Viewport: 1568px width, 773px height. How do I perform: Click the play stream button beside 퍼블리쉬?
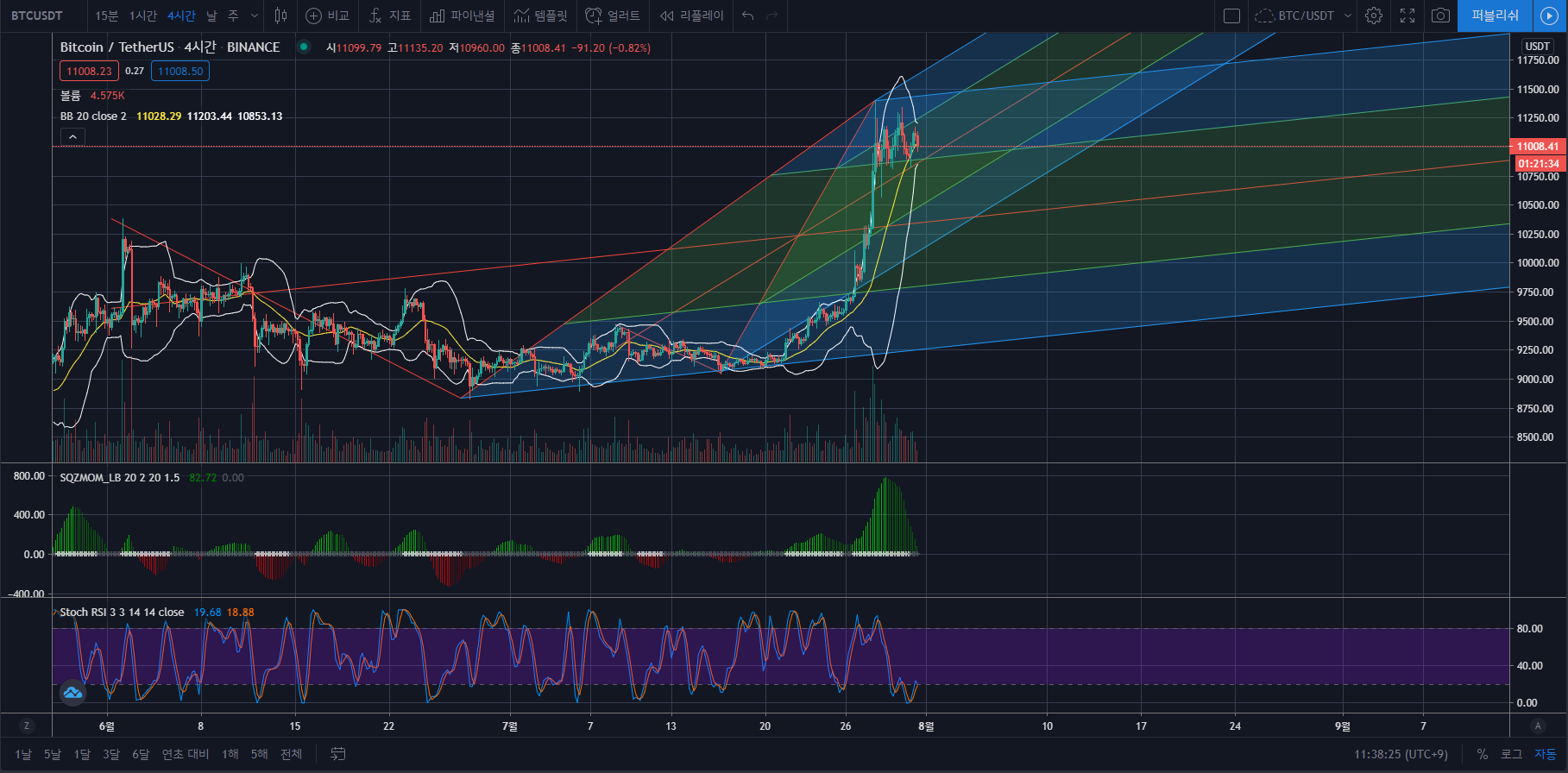1550,16
